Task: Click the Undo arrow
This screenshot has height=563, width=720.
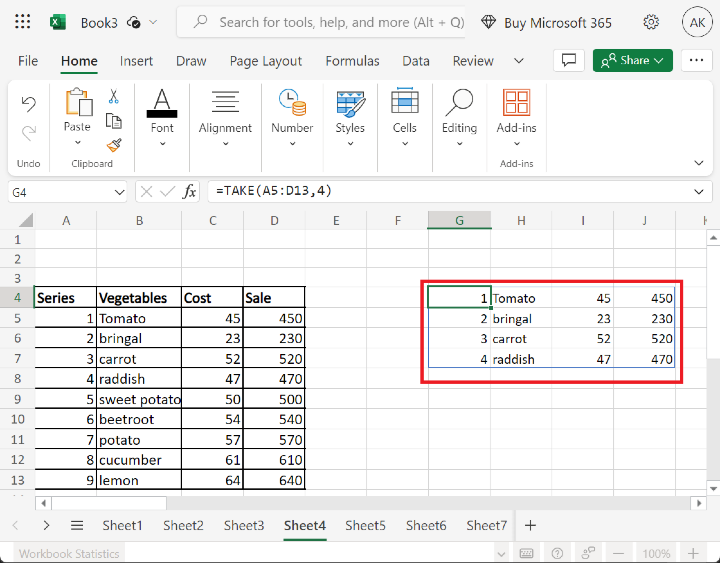Action: pyautogui.click(x=28, y=104)
